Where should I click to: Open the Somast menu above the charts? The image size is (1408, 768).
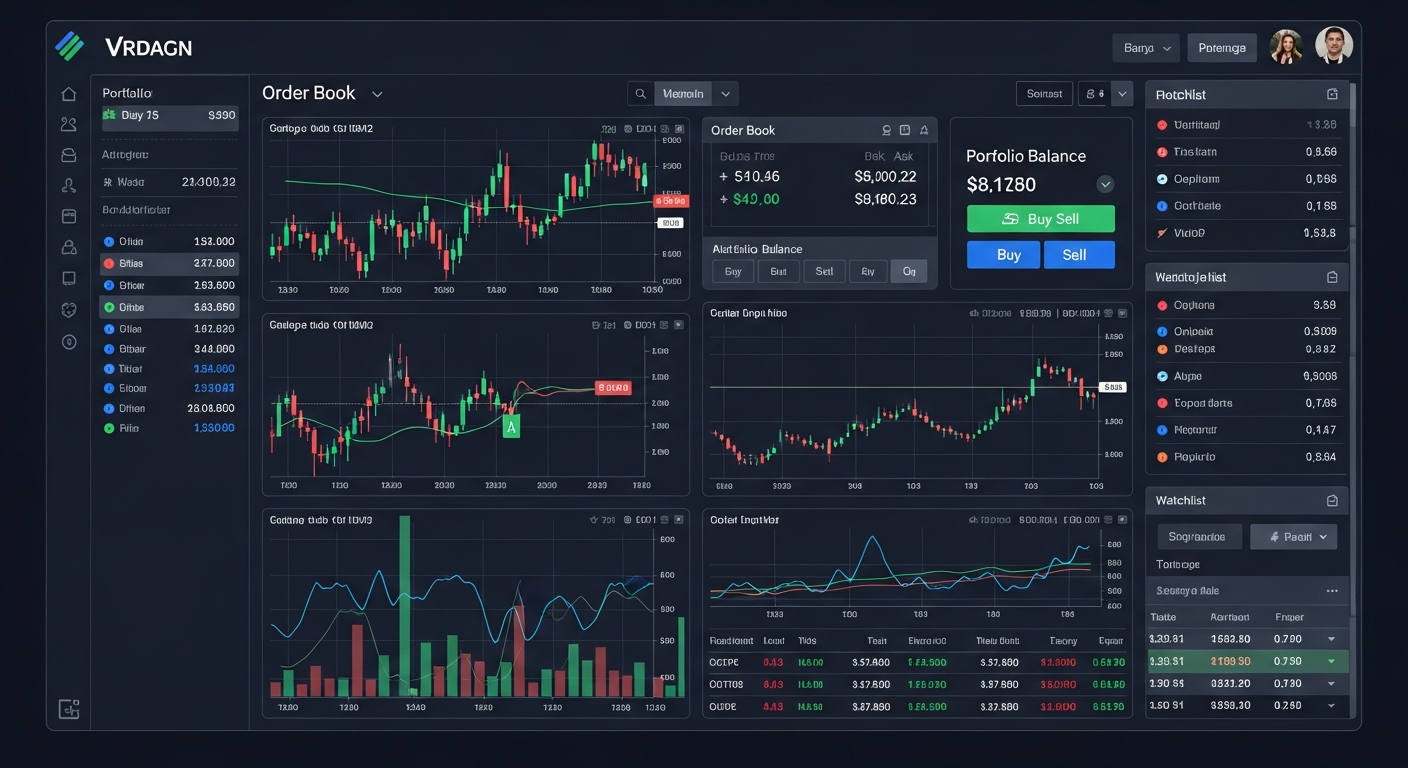point(1044,93)
